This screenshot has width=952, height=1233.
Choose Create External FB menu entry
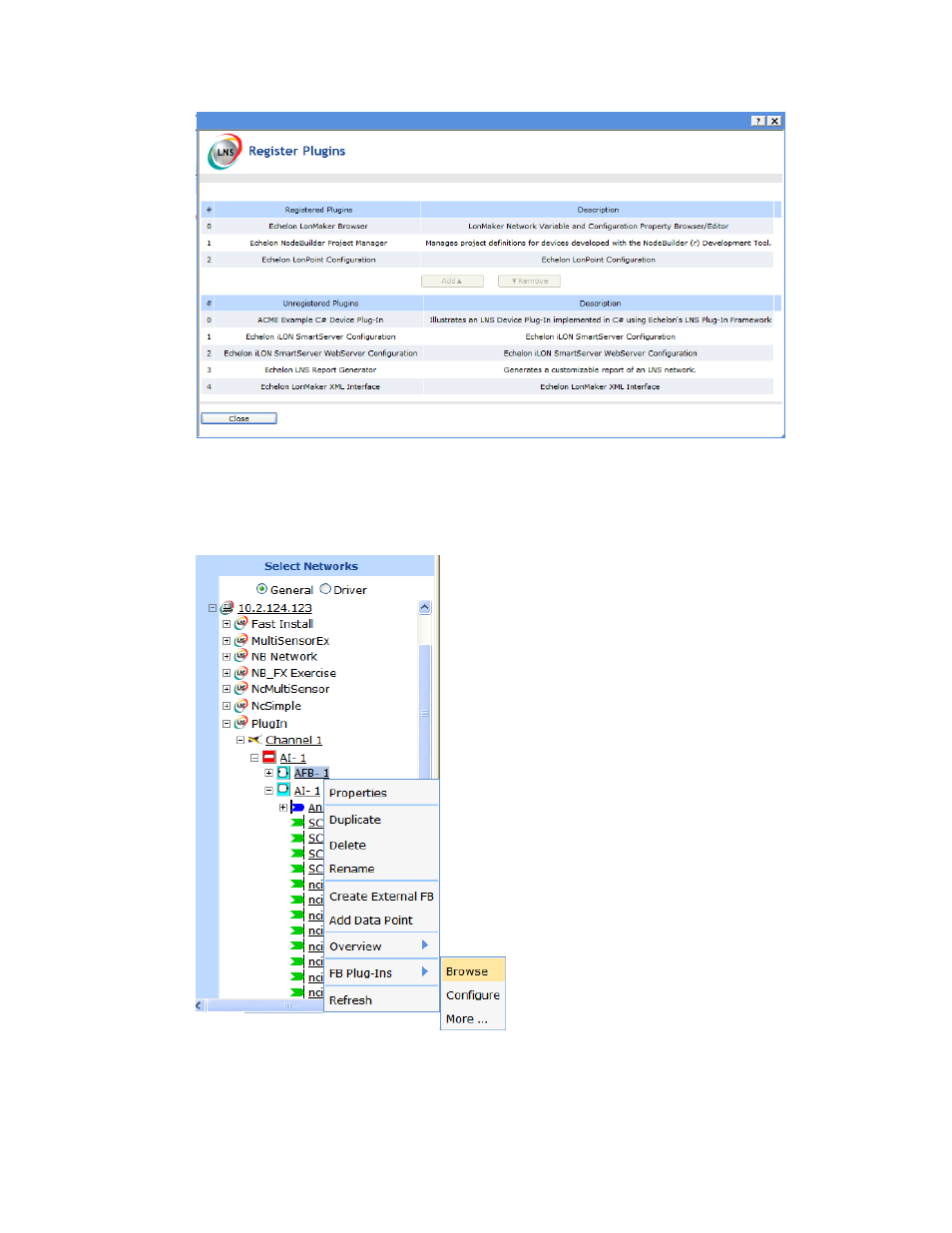(381, 897)
